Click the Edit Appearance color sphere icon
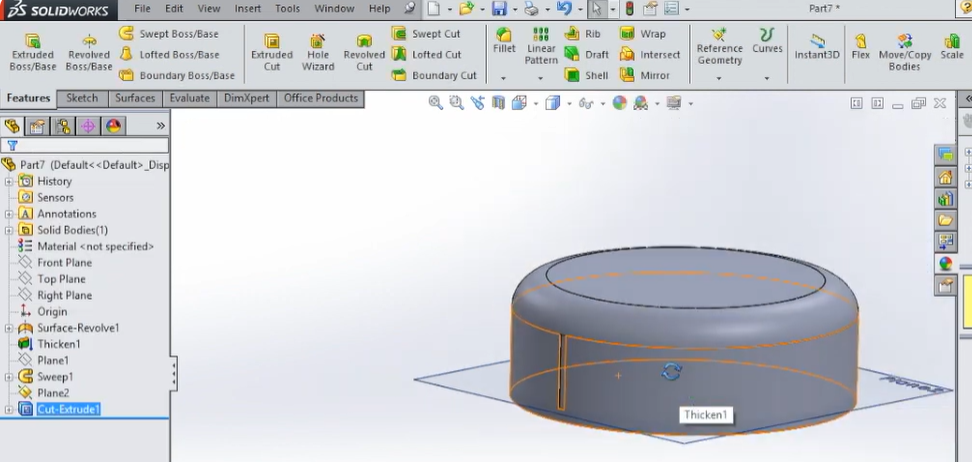The width and height of the screenshot is (972, 462). (619, 103)
